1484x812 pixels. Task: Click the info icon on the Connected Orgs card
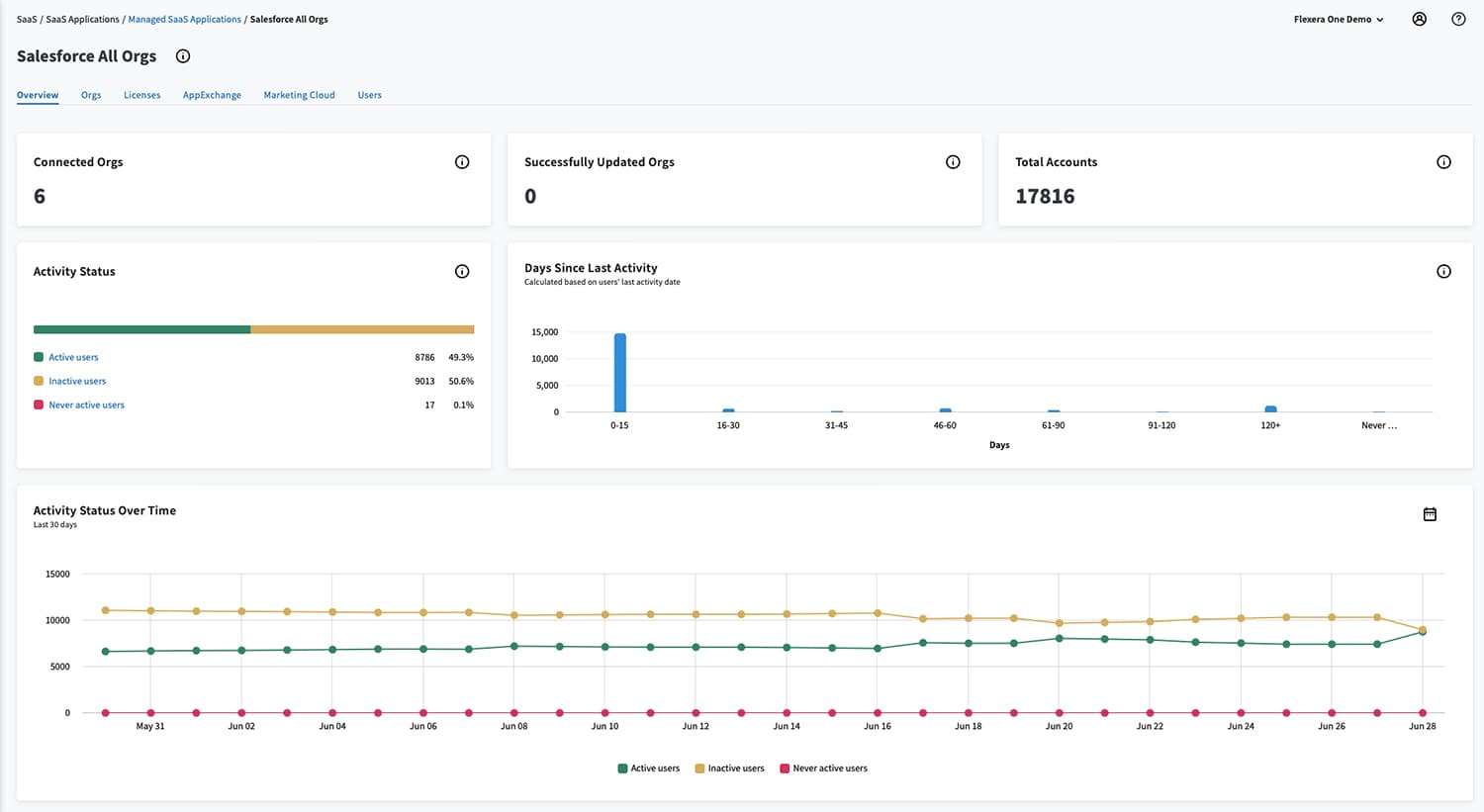point(462,161)
